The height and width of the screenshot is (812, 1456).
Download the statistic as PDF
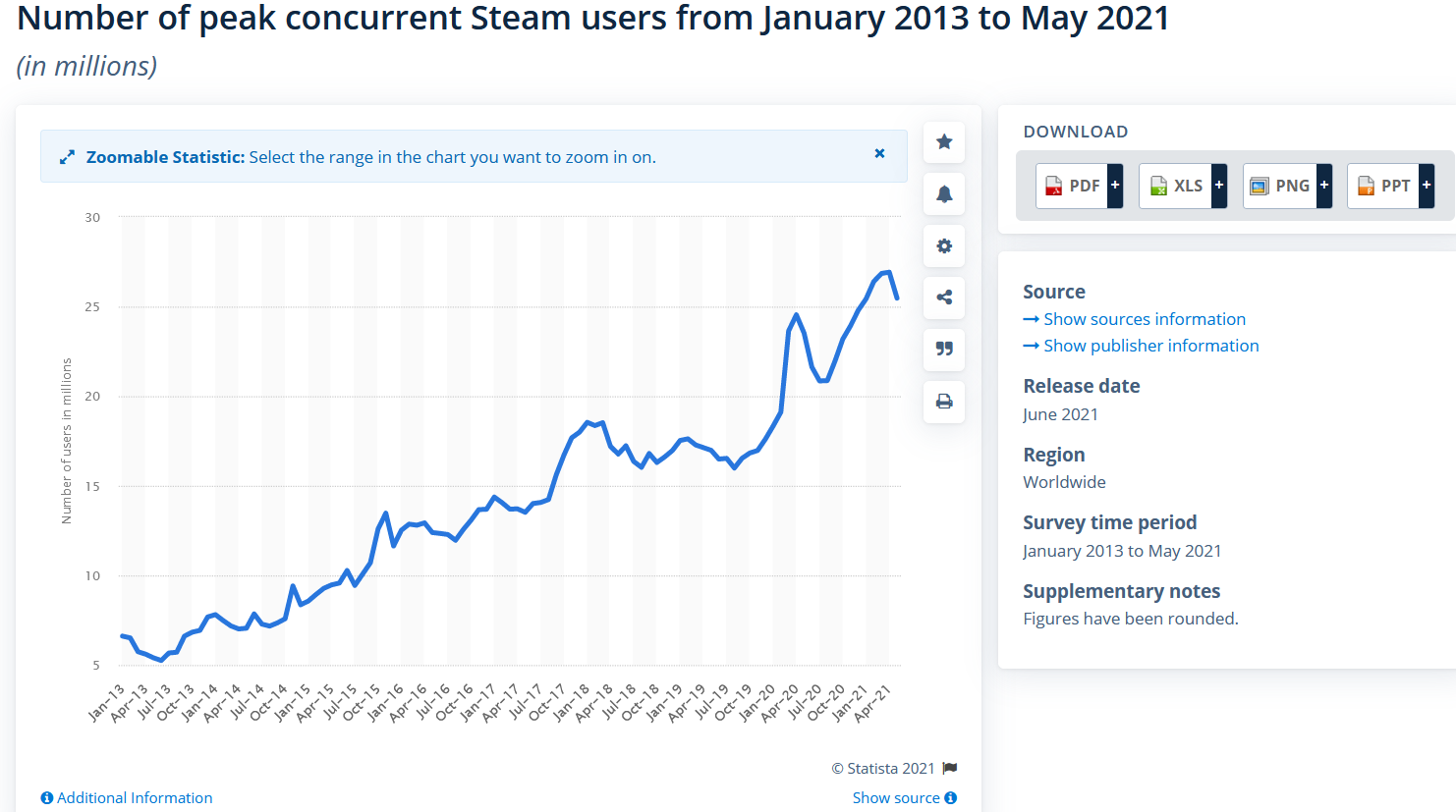tap(1073, 186)
